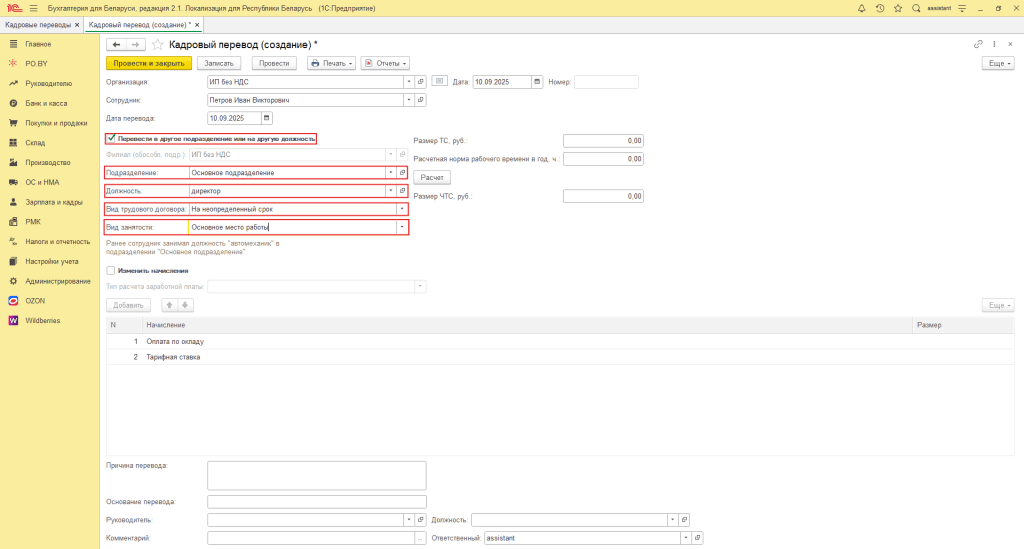Click the 1C logo icon

pyautogui.click(x=14, y=8)
